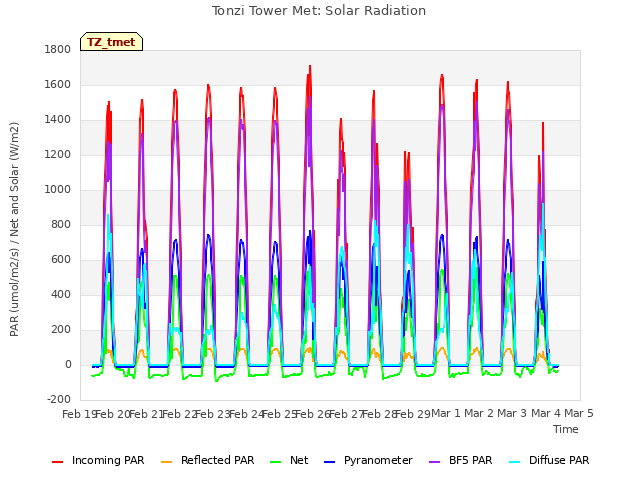Click the purple BF5 PAR legend swatch
The width and height of the screenshot is (640, 480).
(435, 462)
